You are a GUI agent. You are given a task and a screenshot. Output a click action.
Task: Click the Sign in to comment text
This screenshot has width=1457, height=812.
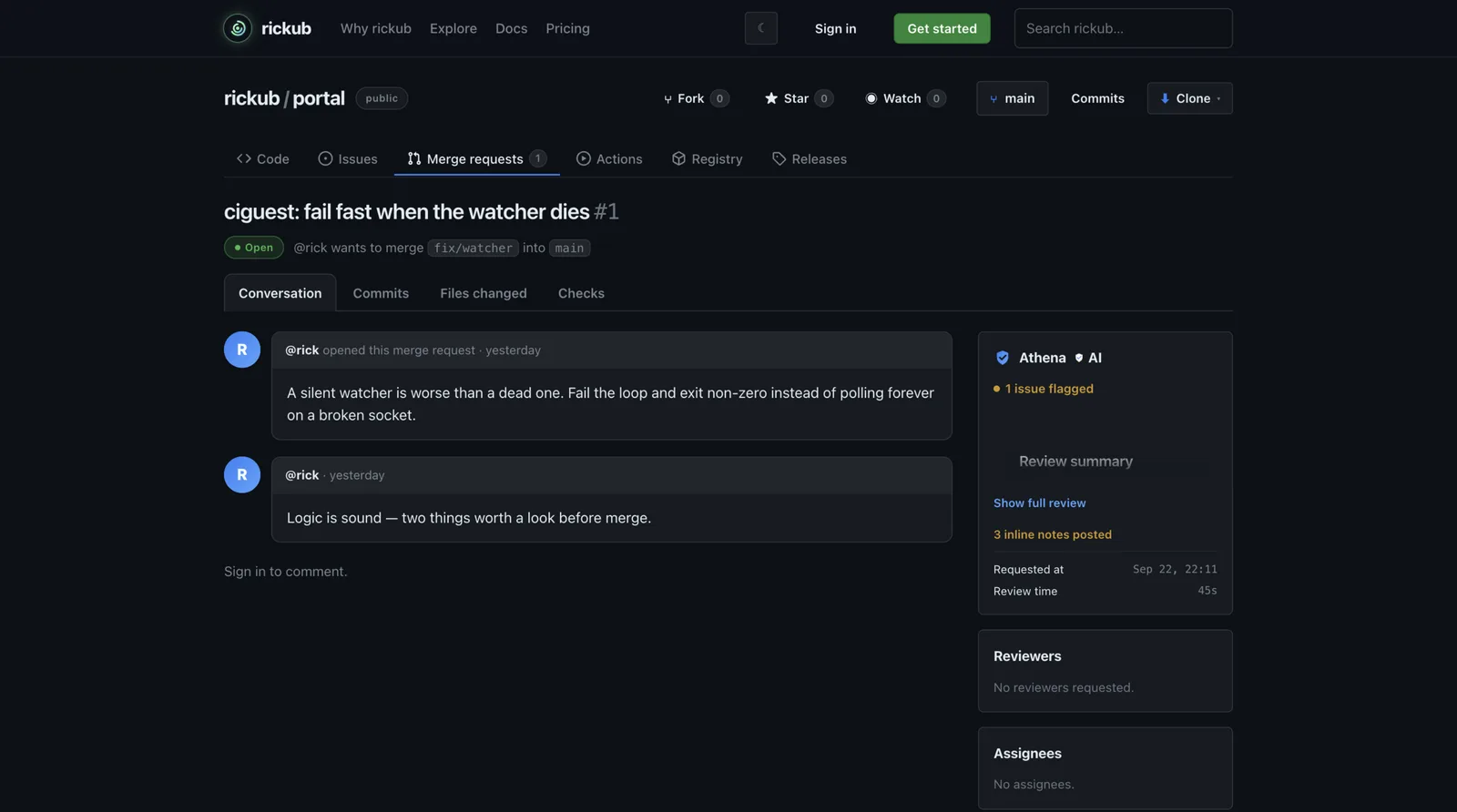click(x=286, y=572)
